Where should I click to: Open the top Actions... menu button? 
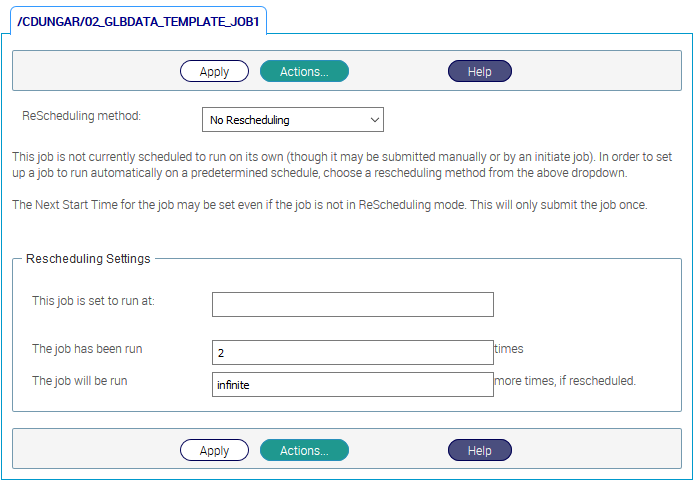tap(304, 71)
